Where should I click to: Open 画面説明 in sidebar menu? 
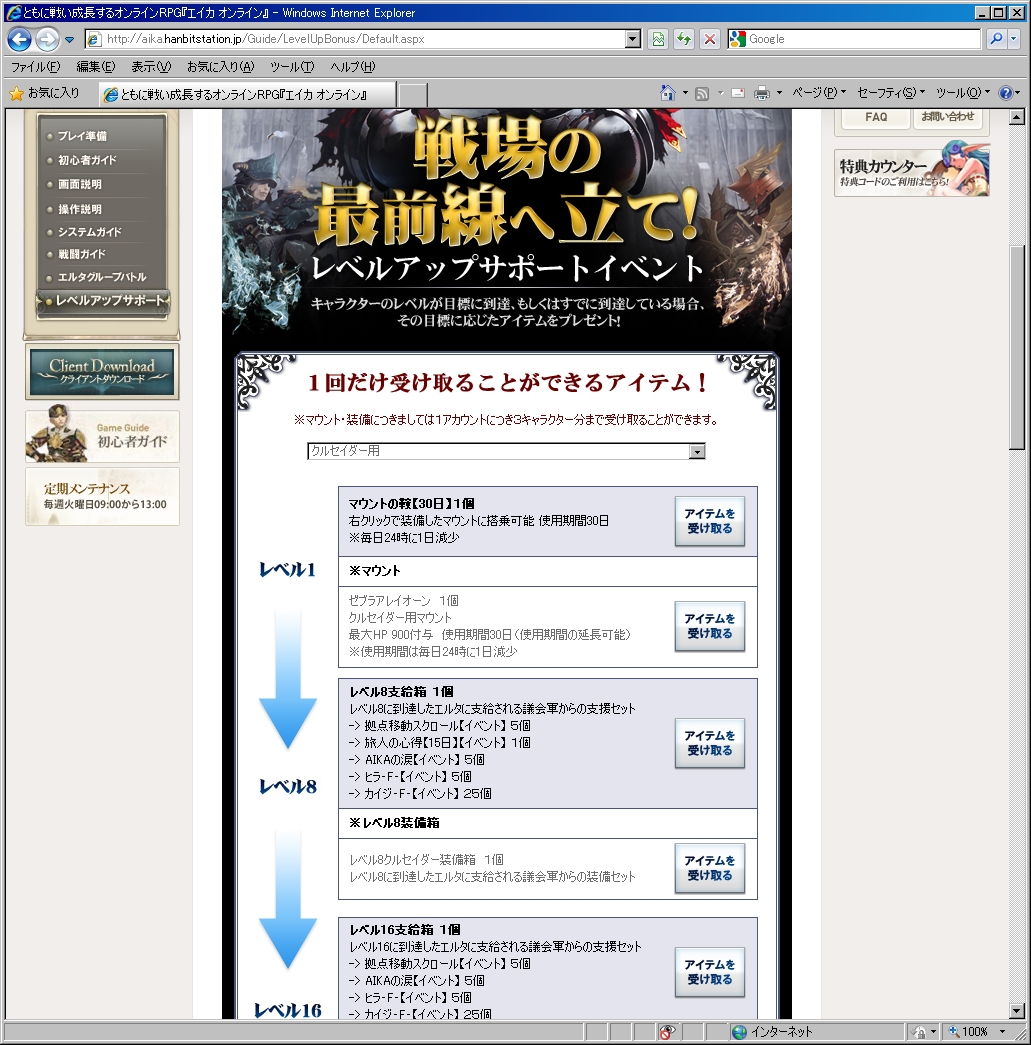pyautogui.click(x=79, y=185)
